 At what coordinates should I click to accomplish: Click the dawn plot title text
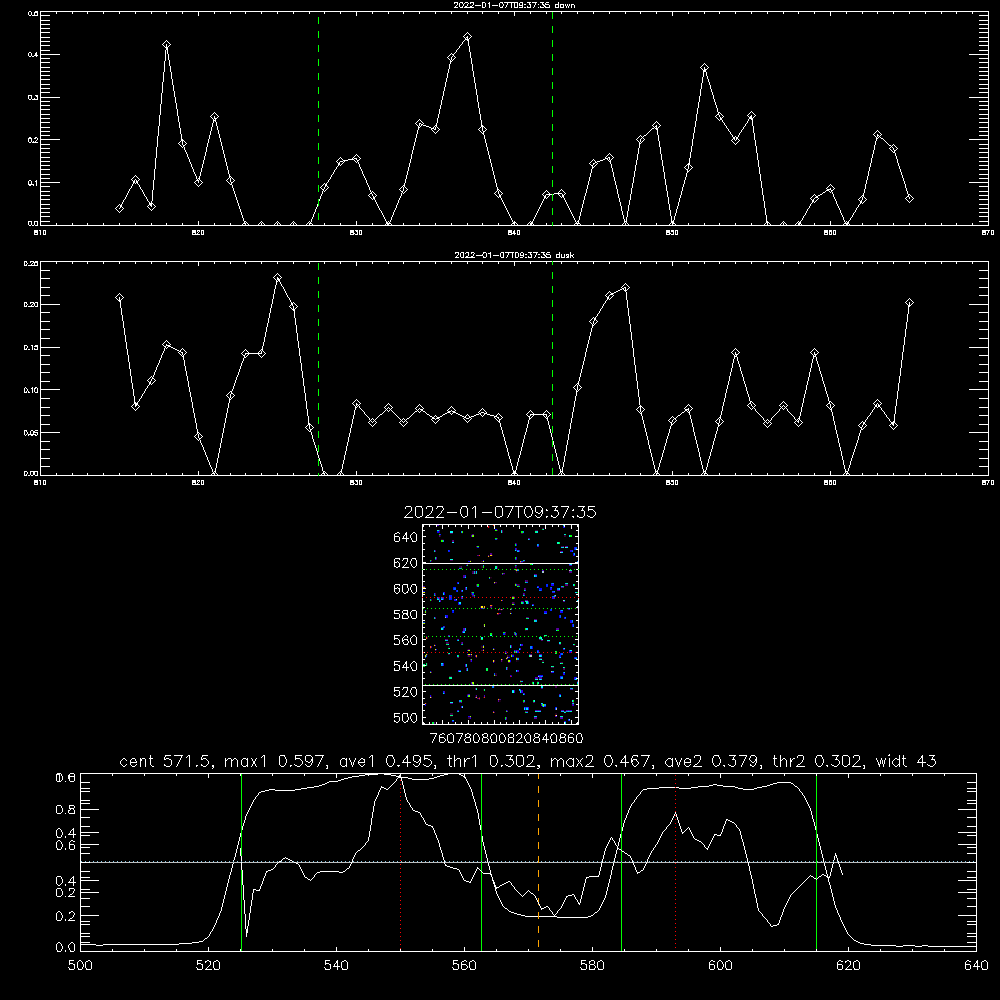coord(514,4)
